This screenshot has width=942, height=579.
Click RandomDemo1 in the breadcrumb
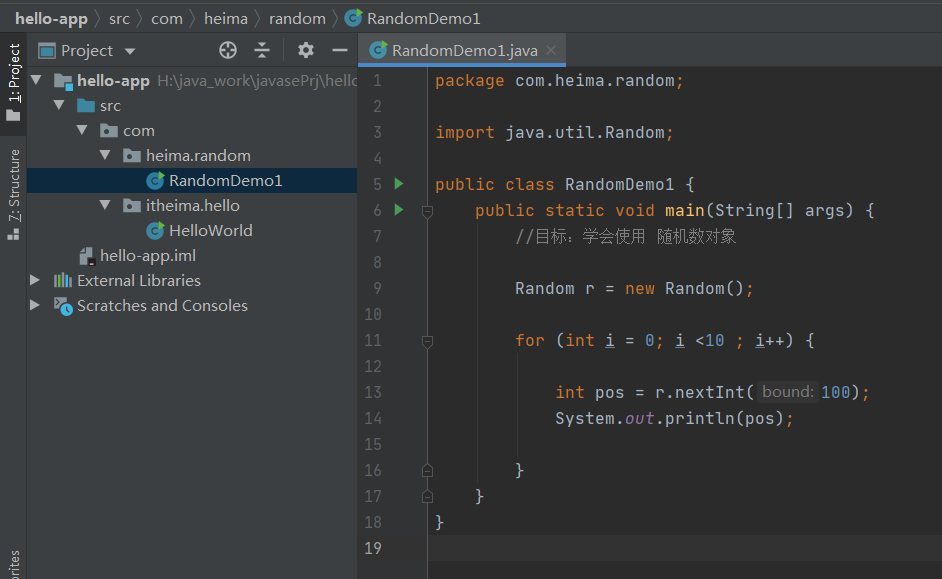point(424,19)
